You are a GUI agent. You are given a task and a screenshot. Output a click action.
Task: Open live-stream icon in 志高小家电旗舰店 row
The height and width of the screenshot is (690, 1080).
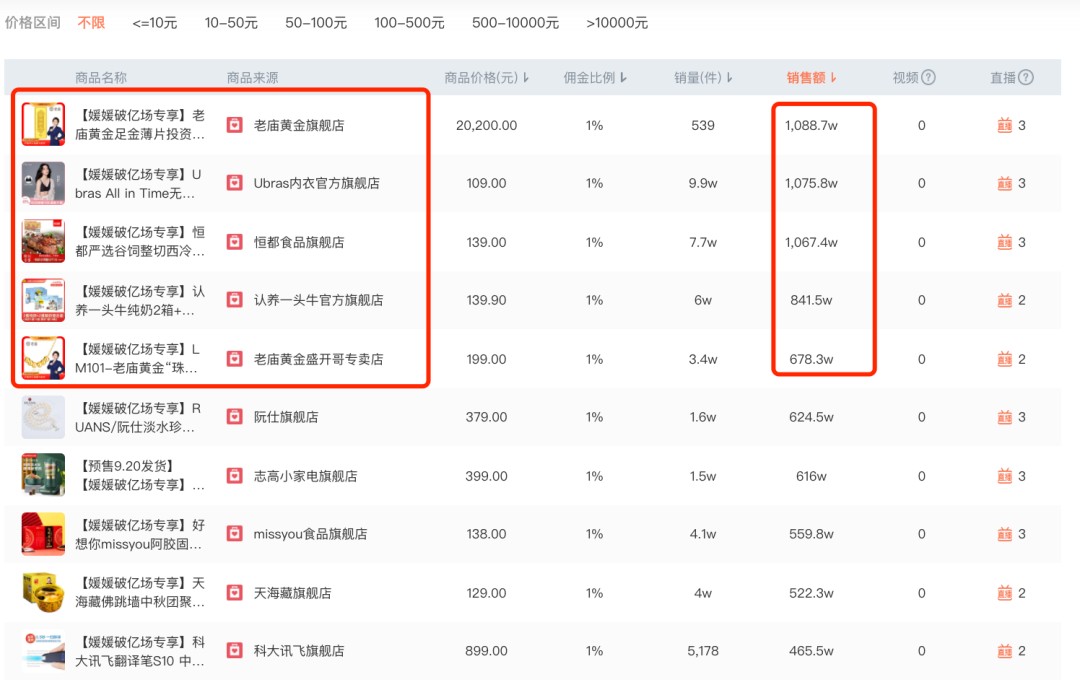[x=1005, y=477]
